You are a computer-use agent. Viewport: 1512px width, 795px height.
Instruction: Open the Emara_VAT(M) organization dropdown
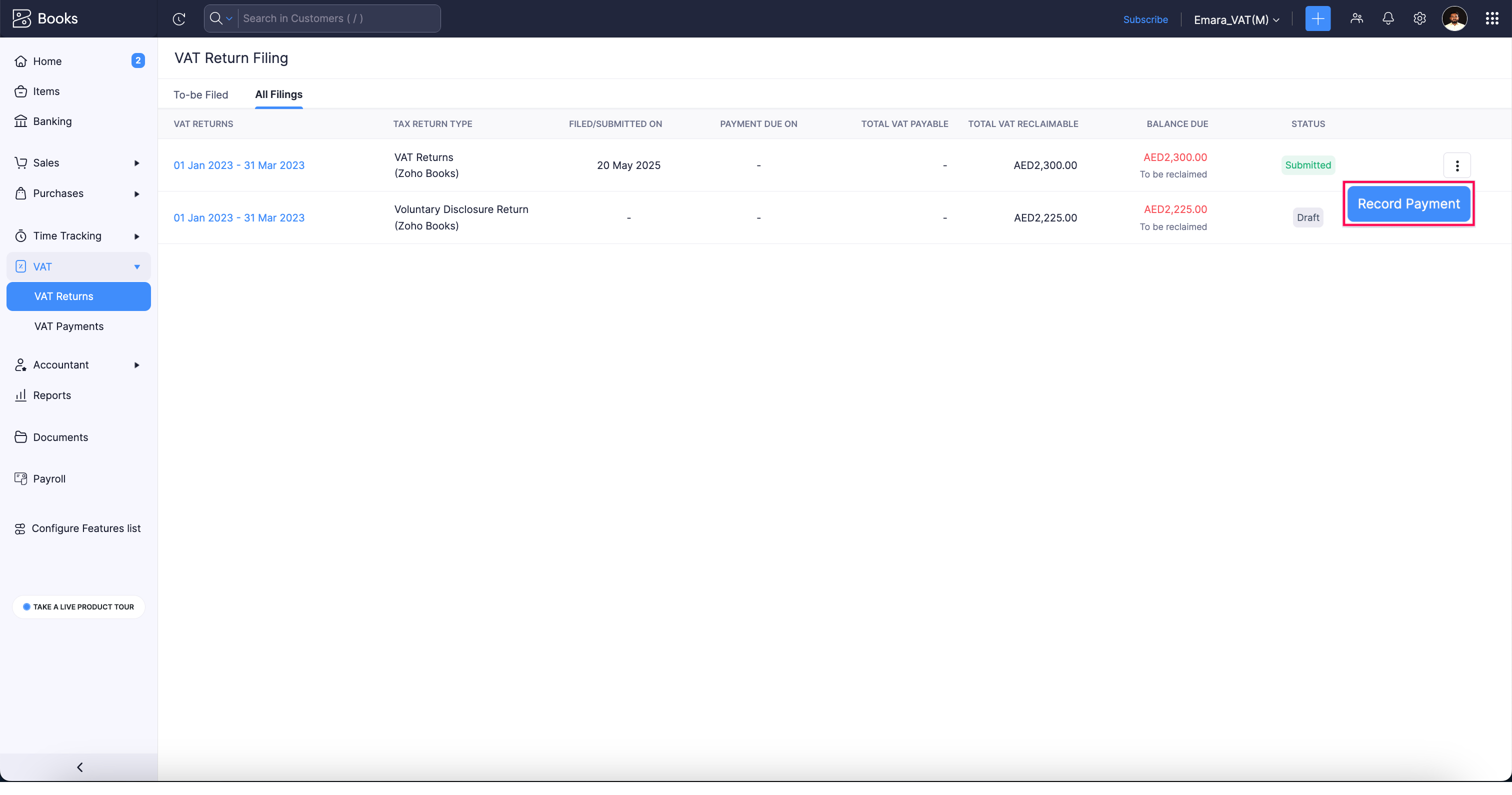[x=1236, y=19]
